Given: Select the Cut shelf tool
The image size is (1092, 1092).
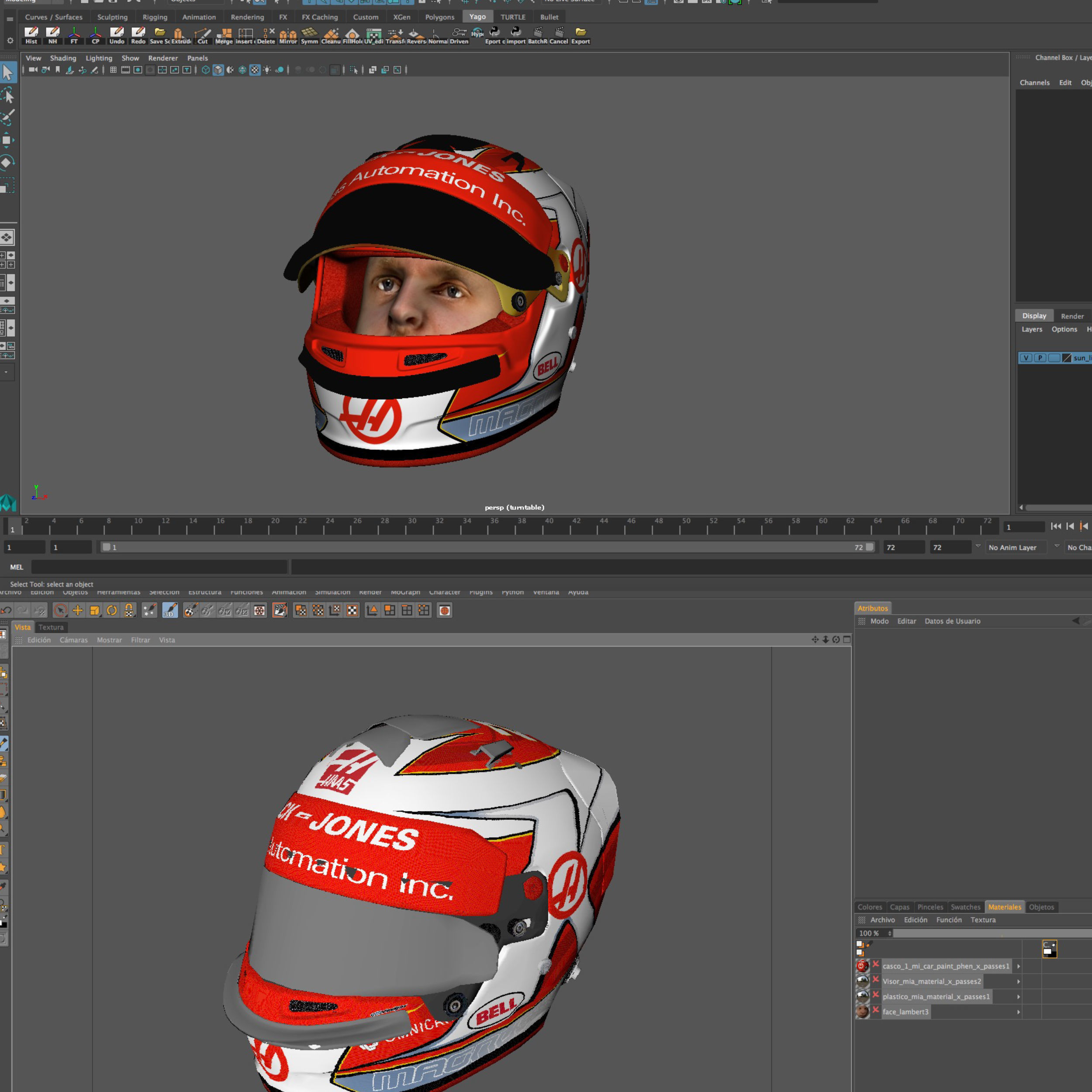Looking at the screenshot, I should 202,35.
